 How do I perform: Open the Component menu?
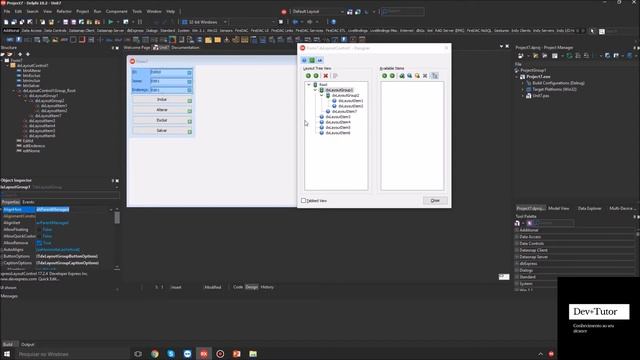[116, 11]
